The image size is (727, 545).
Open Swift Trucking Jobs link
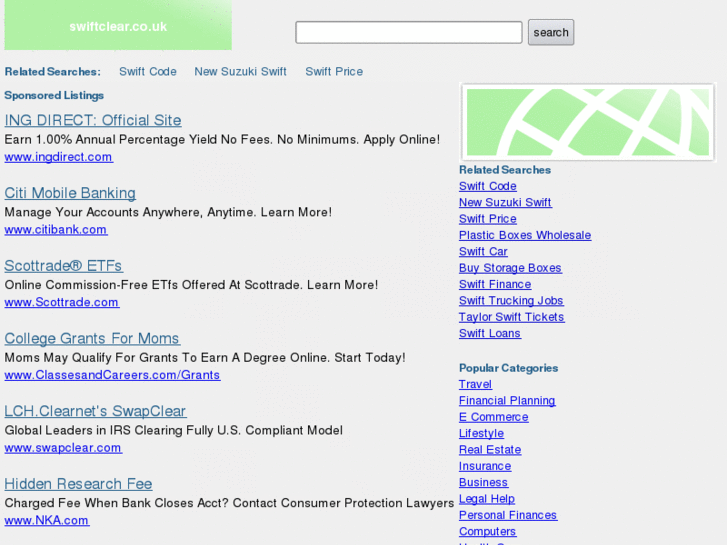[511, 301]
